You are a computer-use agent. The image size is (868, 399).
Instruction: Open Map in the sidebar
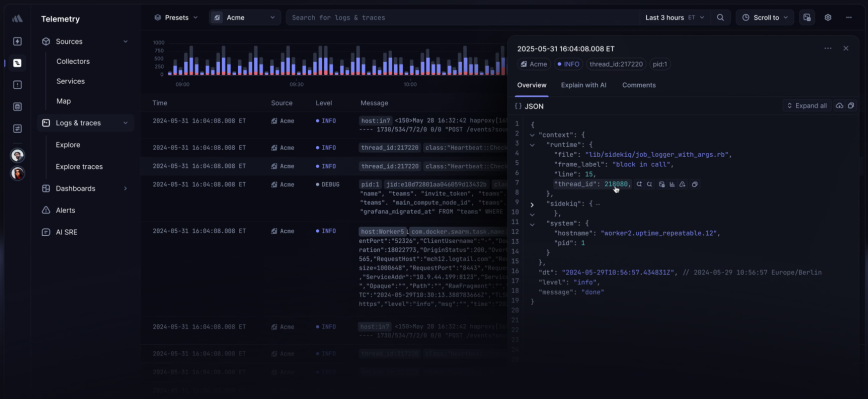pos(63,101)
